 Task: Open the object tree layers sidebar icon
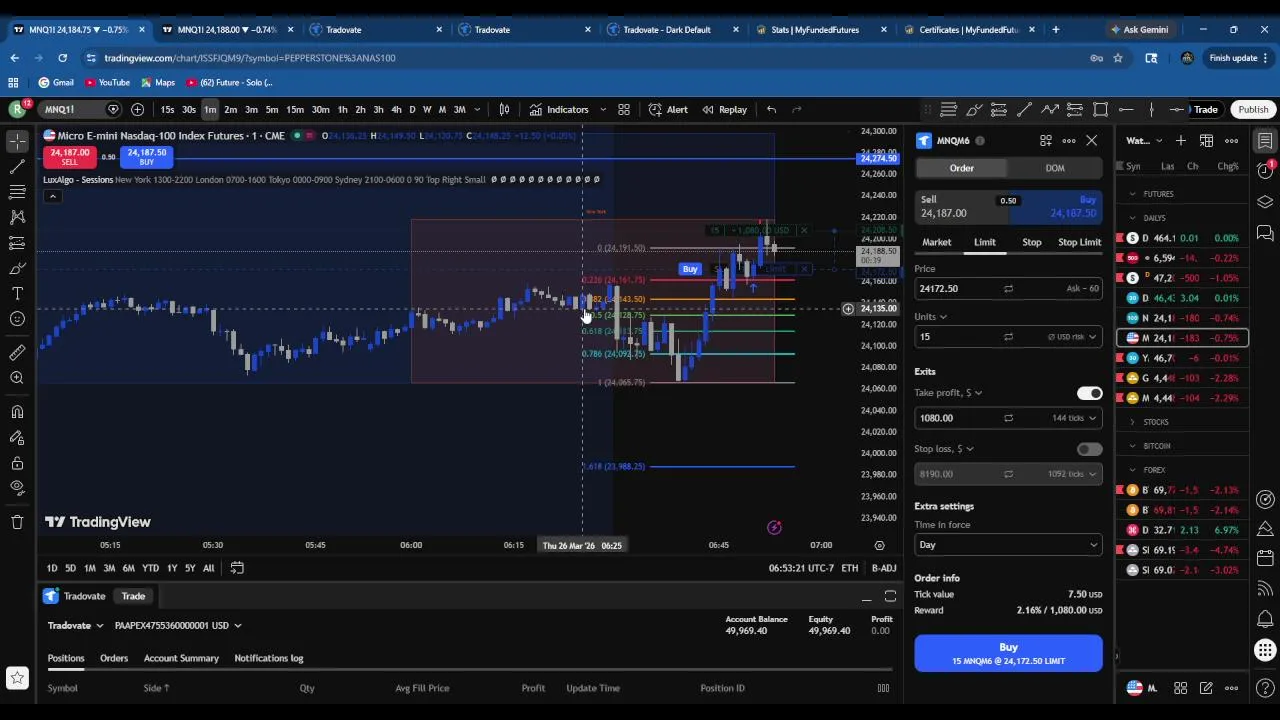click(x=1265, y=203)
